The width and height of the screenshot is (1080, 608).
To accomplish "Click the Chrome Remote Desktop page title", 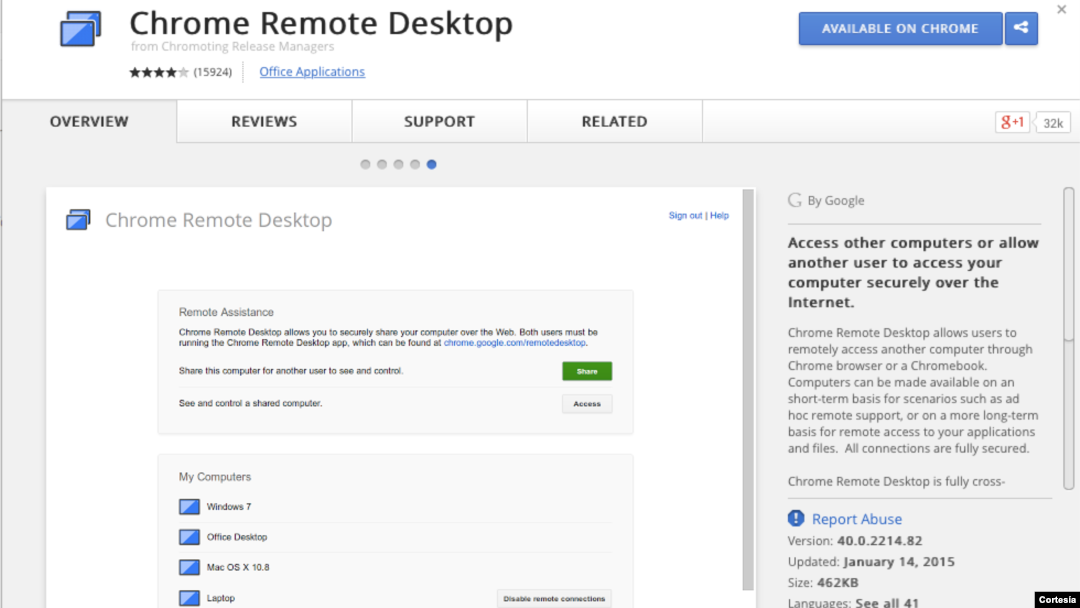I will click(x=321, y=23).
